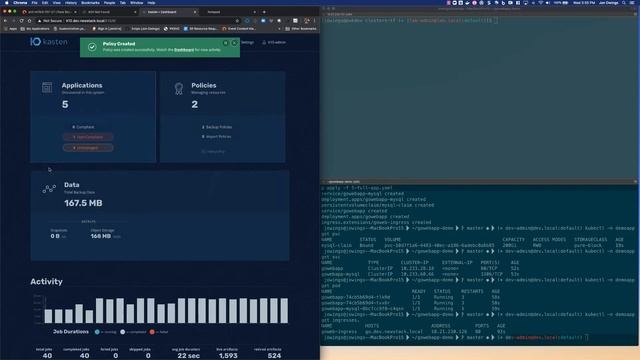Click the 0 B snapshots value
Viewport: 640px width, 360px height.
click(x=55, y=236)
